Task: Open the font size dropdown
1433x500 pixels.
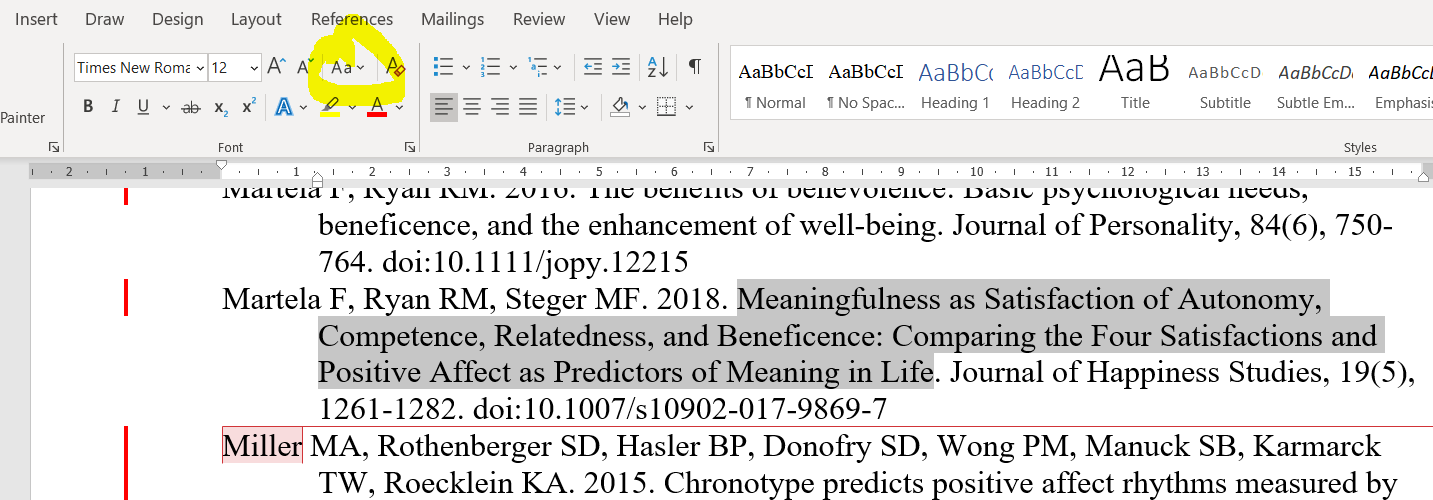Action: 254,68
